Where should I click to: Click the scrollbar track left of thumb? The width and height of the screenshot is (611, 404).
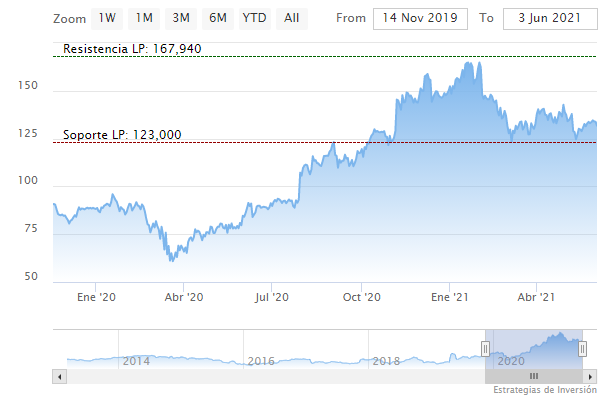(x=270, y=375)
